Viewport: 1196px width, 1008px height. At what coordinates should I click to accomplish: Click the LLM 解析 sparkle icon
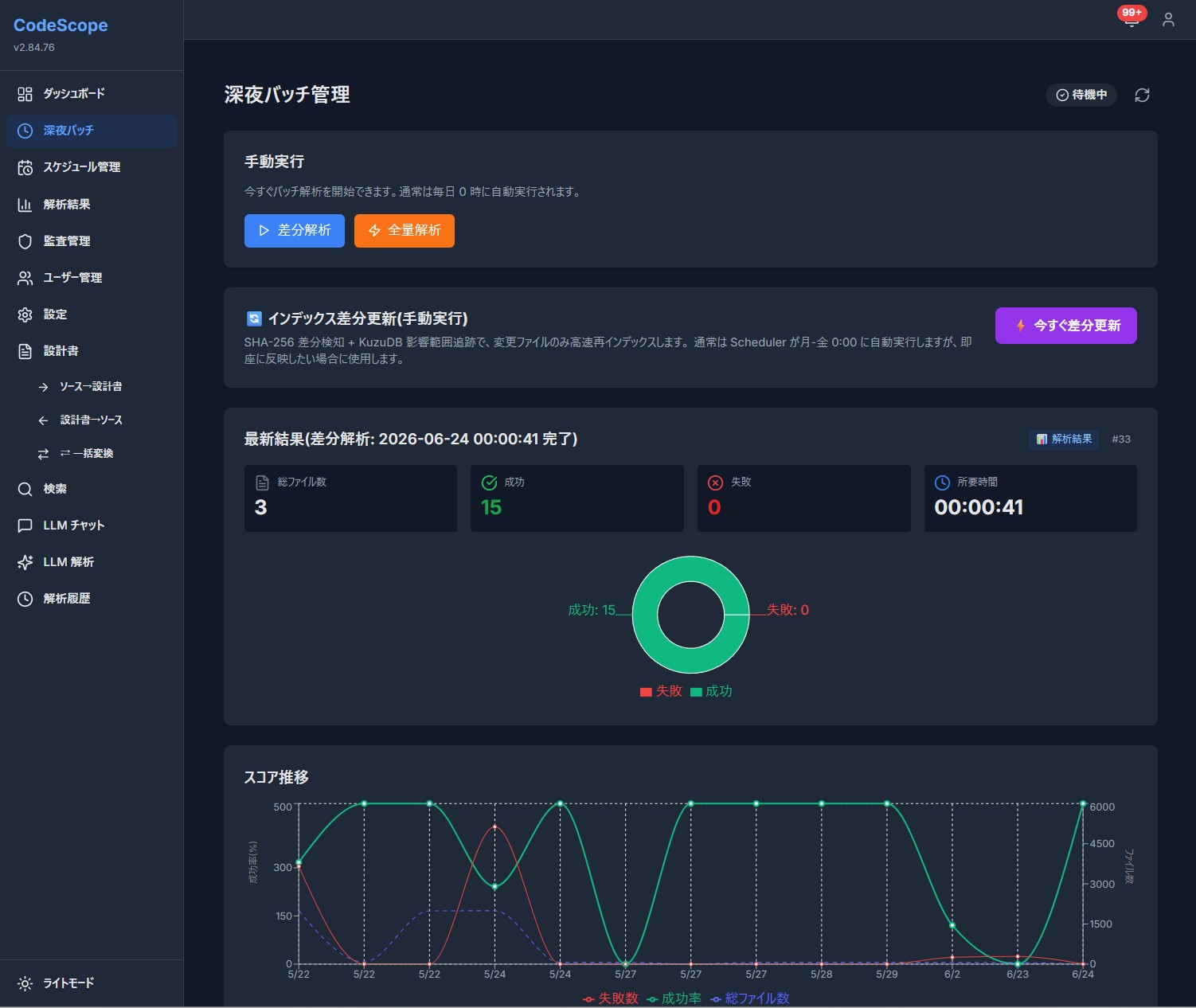(25, 562)
